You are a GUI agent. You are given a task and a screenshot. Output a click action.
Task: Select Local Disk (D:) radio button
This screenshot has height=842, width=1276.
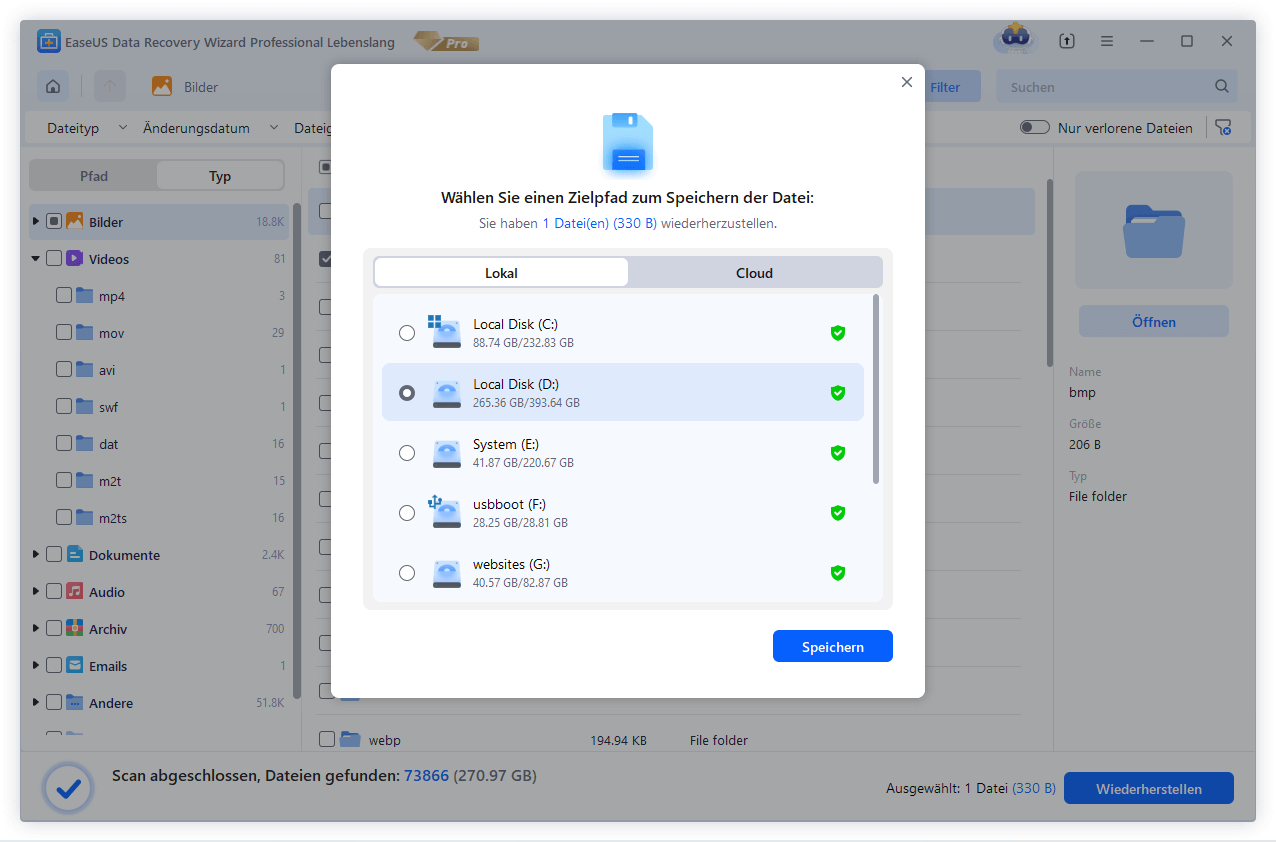pyautogui.click(x=406, y=393)
